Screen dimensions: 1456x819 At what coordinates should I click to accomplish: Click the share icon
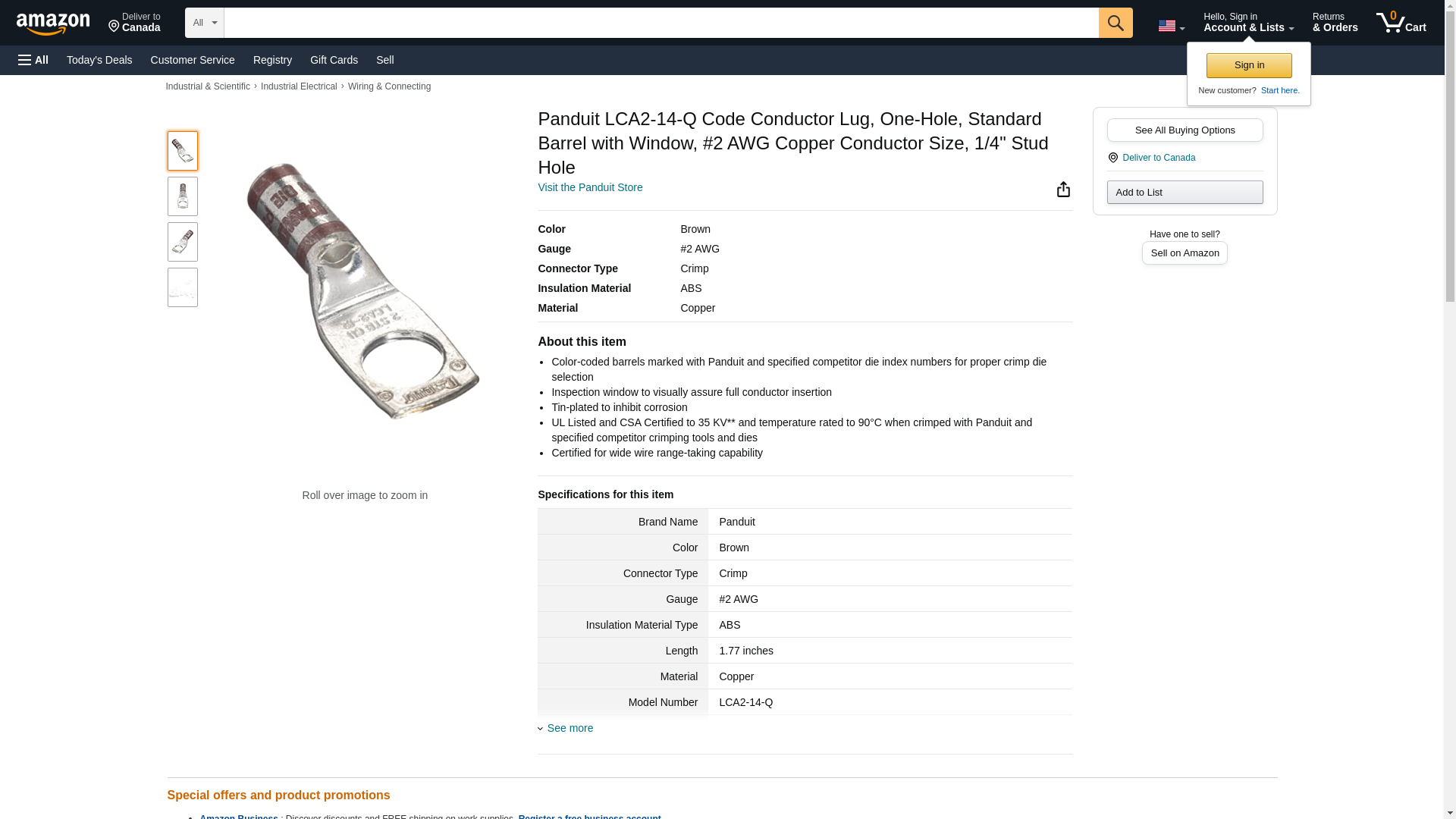[1063, 189]
